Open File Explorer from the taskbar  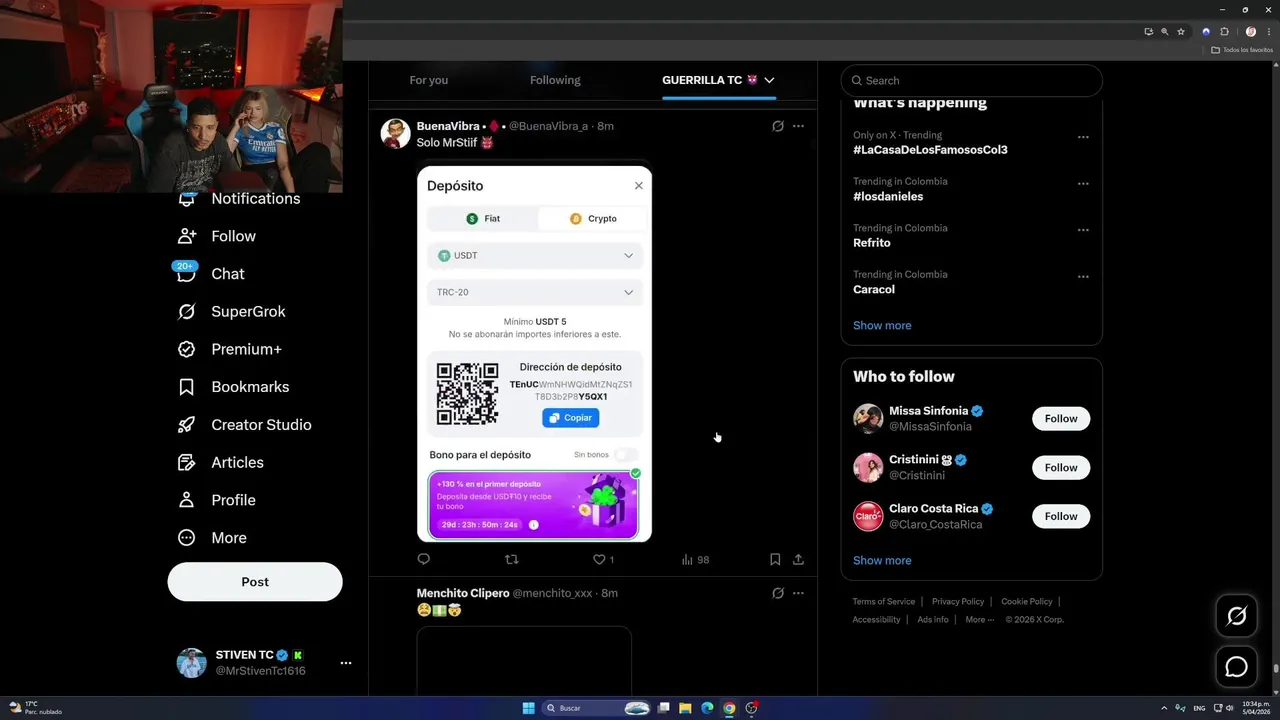[x=685, y=708]
